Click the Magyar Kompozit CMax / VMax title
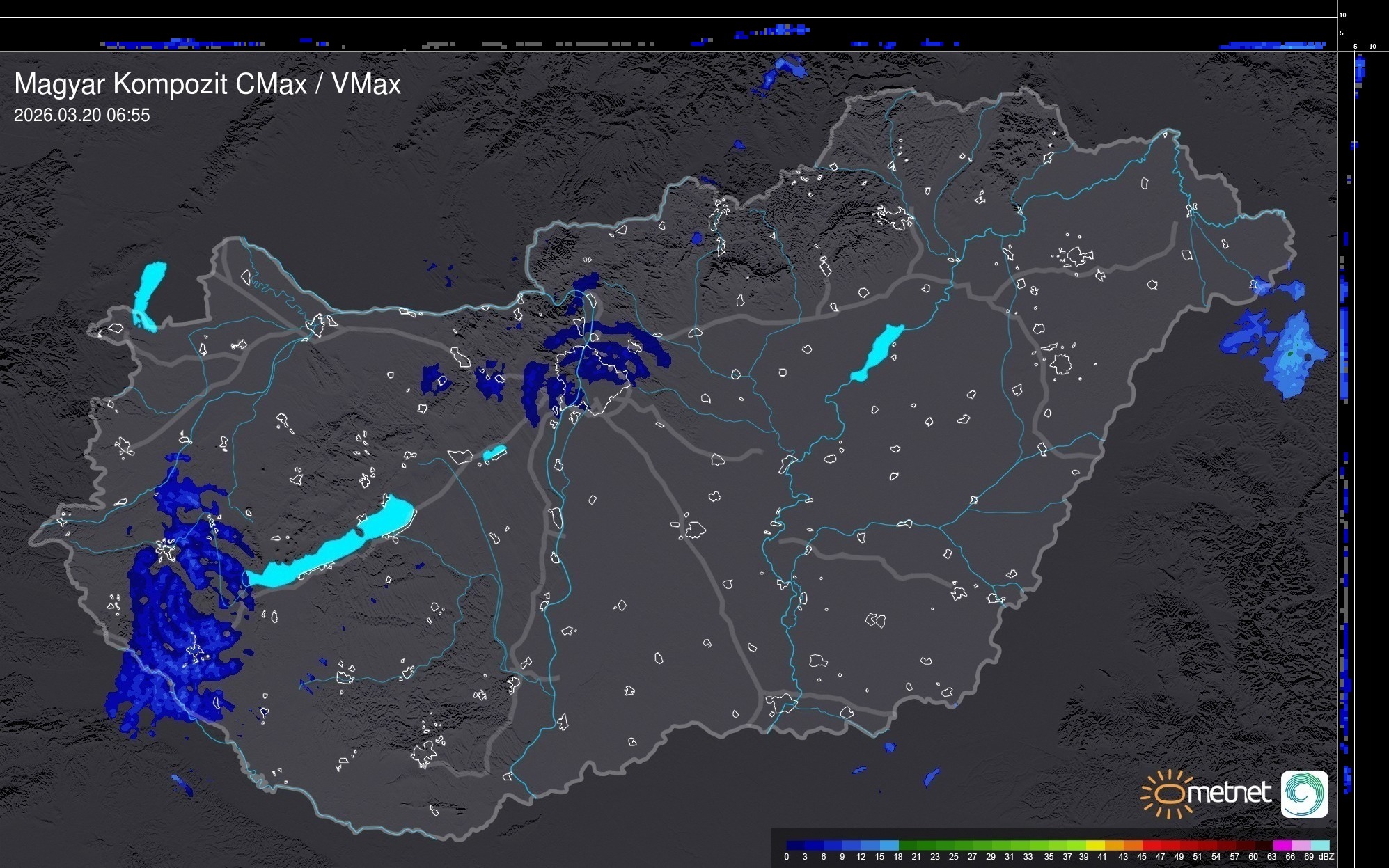 207,84
